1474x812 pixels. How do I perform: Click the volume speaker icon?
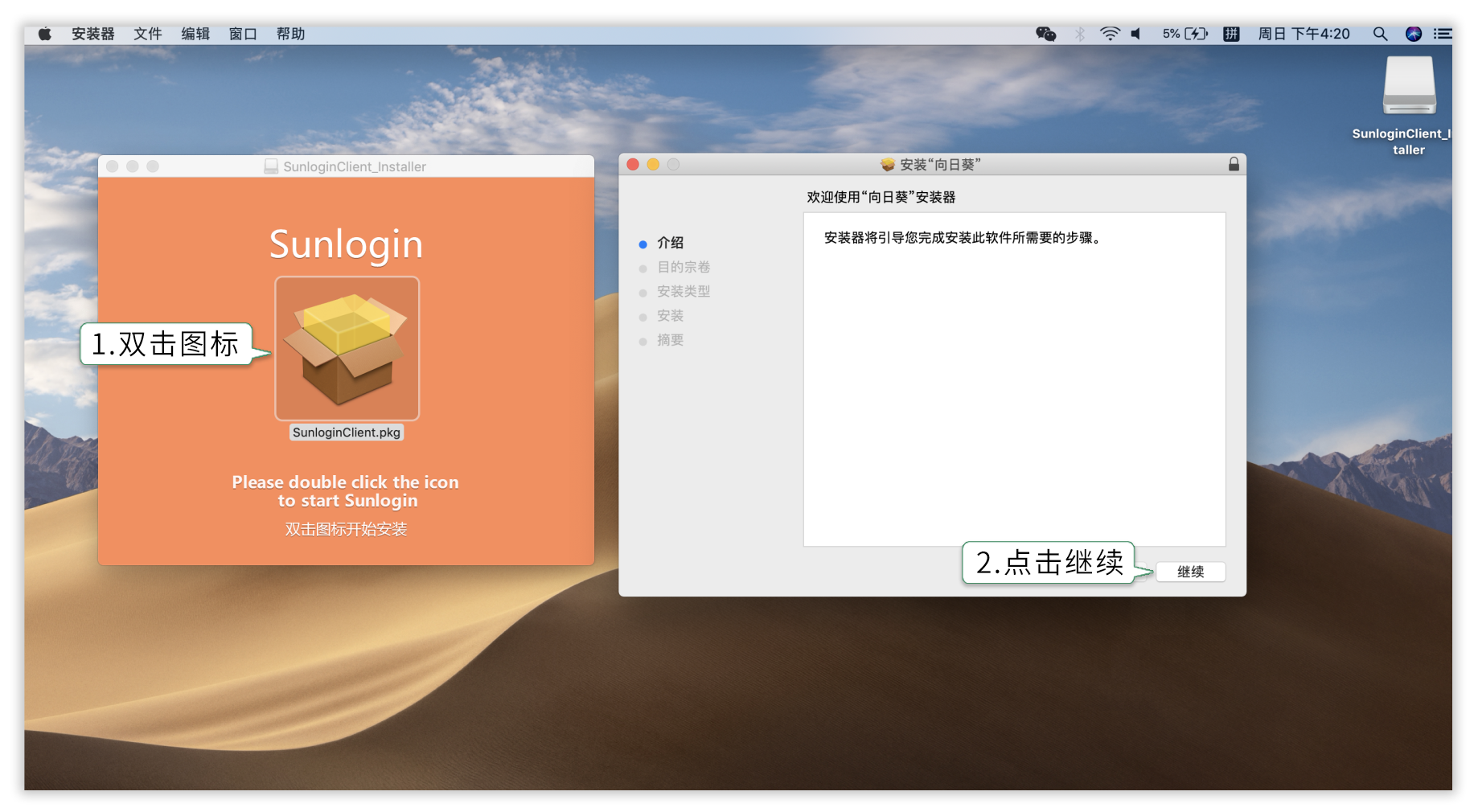click(1136, 34)
